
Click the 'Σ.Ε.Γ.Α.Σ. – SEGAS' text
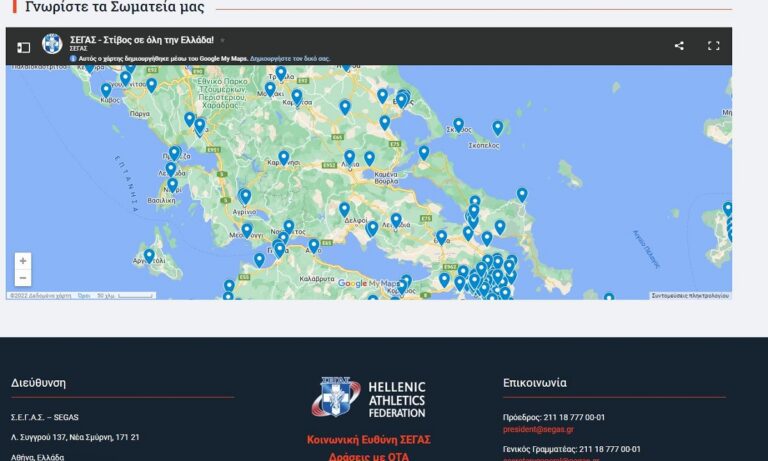[45, 417]
